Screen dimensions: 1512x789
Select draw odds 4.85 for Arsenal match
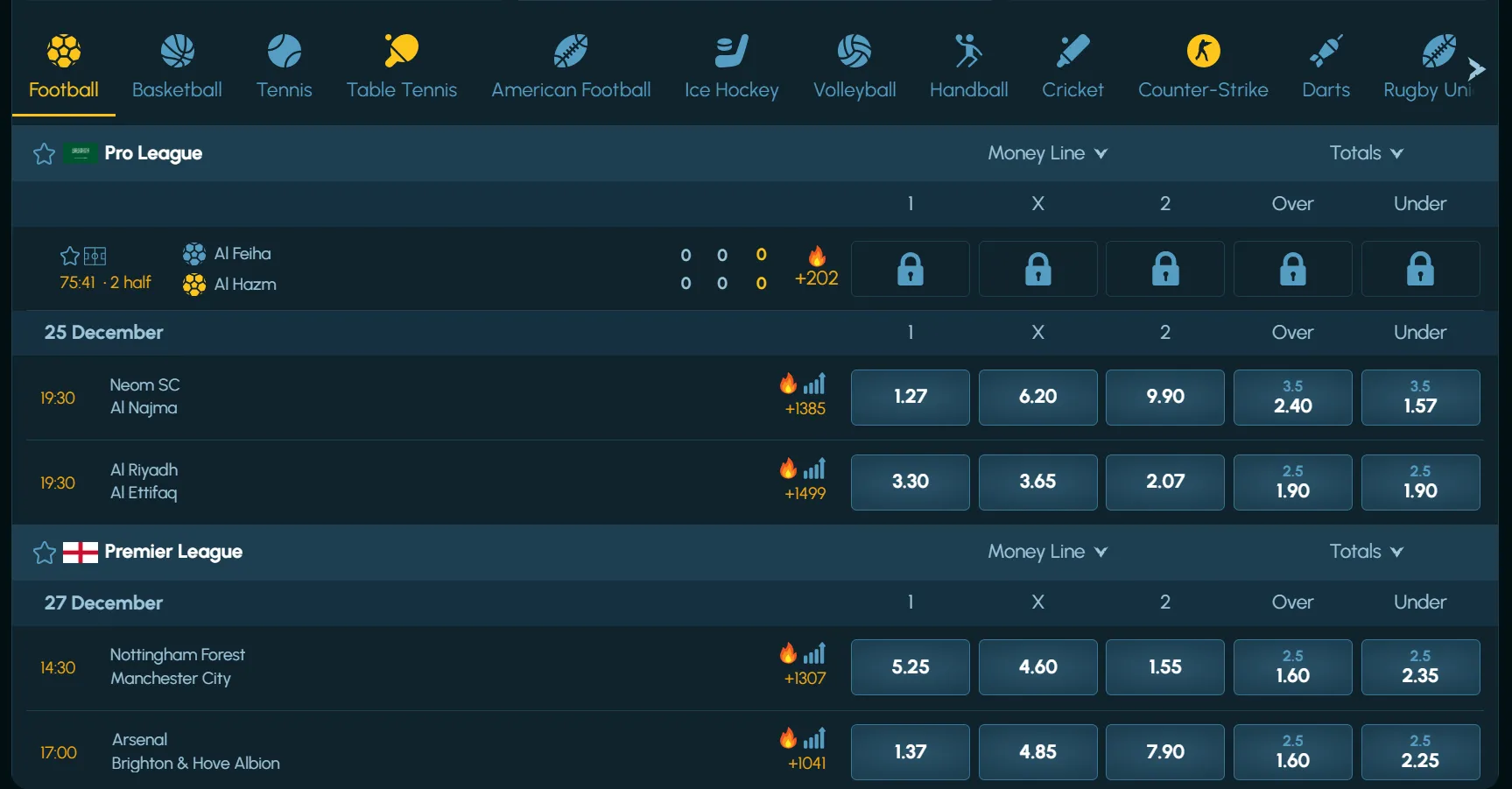(x=1037, y=751)
